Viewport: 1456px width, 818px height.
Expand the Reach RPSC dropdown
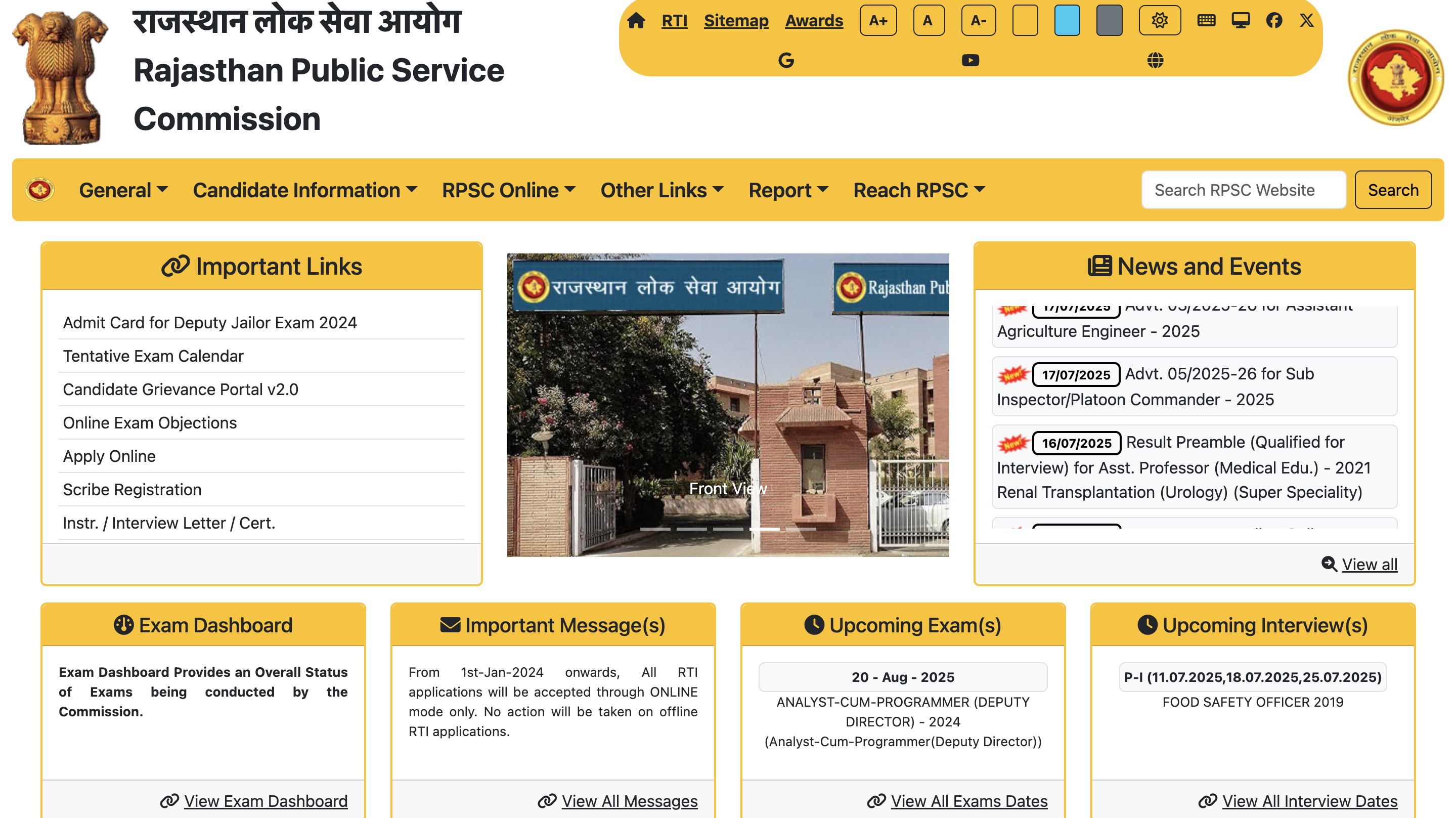pyautogui.click(x=918, y=190)
